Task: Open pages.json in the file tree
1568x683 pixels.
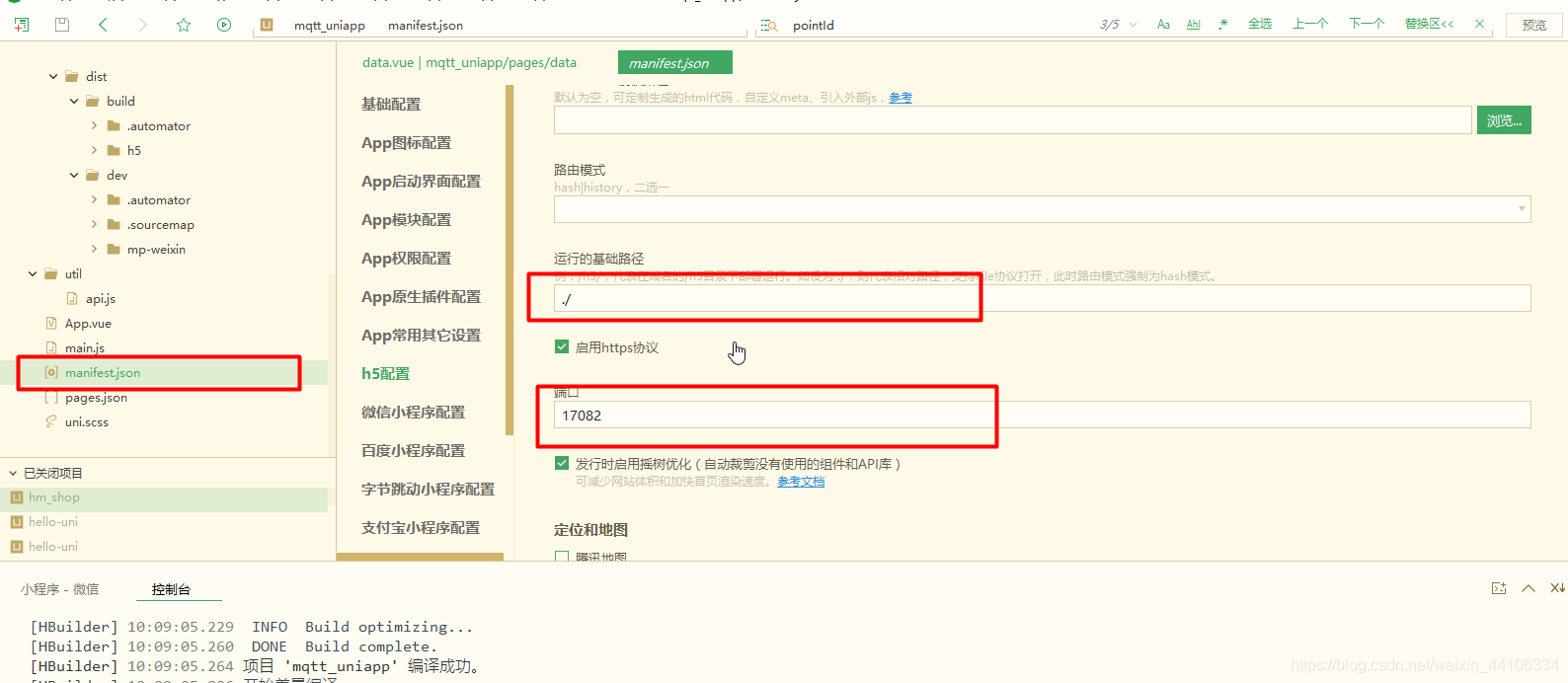Action: pyautogui.click(x=96, y=397)
